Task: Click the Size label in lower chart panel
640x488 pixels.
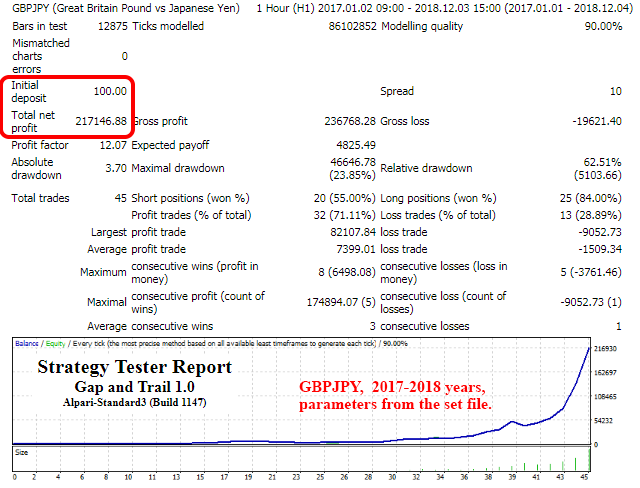Action: [x=21, y=452]
